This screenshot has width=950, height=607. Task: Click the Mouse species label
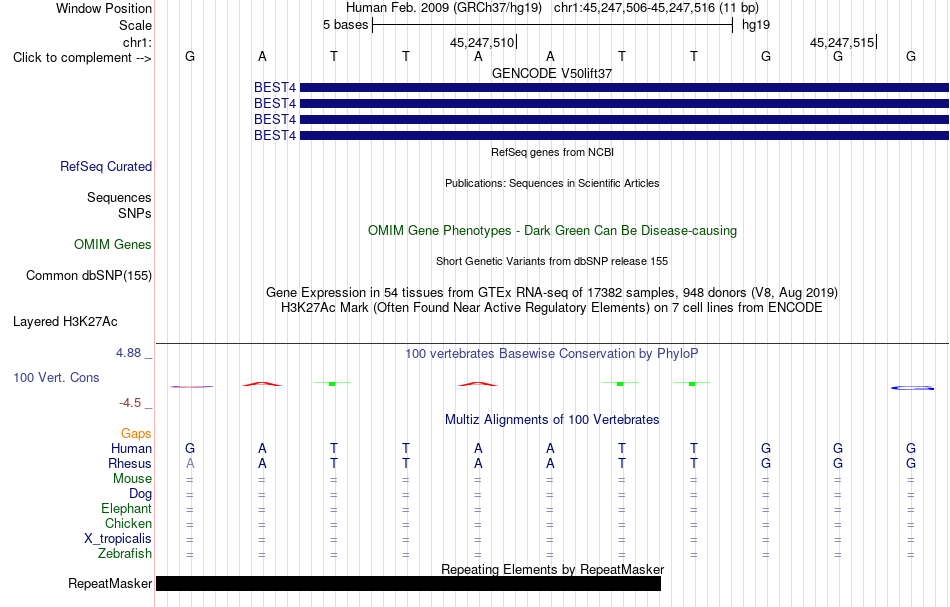click(132, 479)
